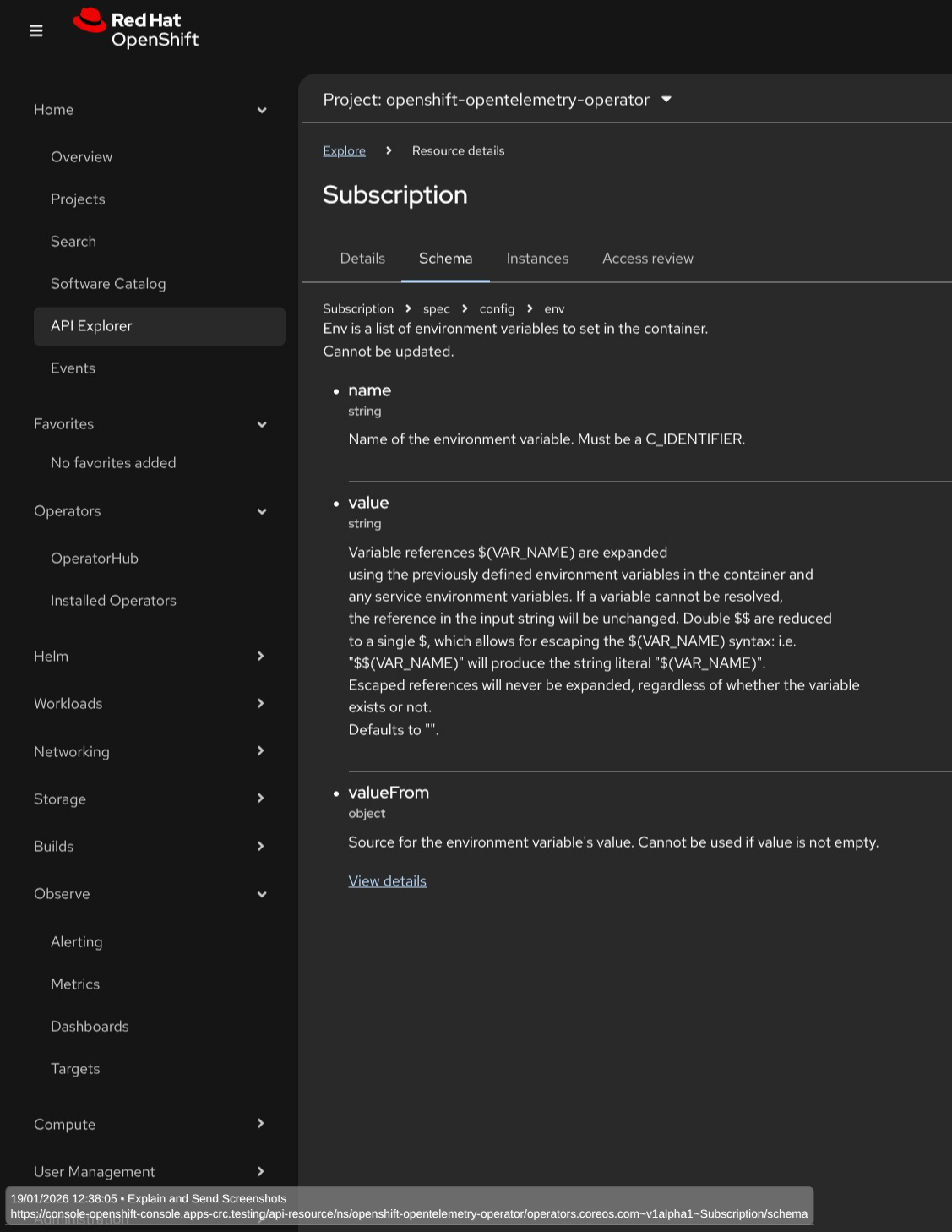952x1232 pixels.
Task: Expand the Builds section
Action: [x=150, y=846]
